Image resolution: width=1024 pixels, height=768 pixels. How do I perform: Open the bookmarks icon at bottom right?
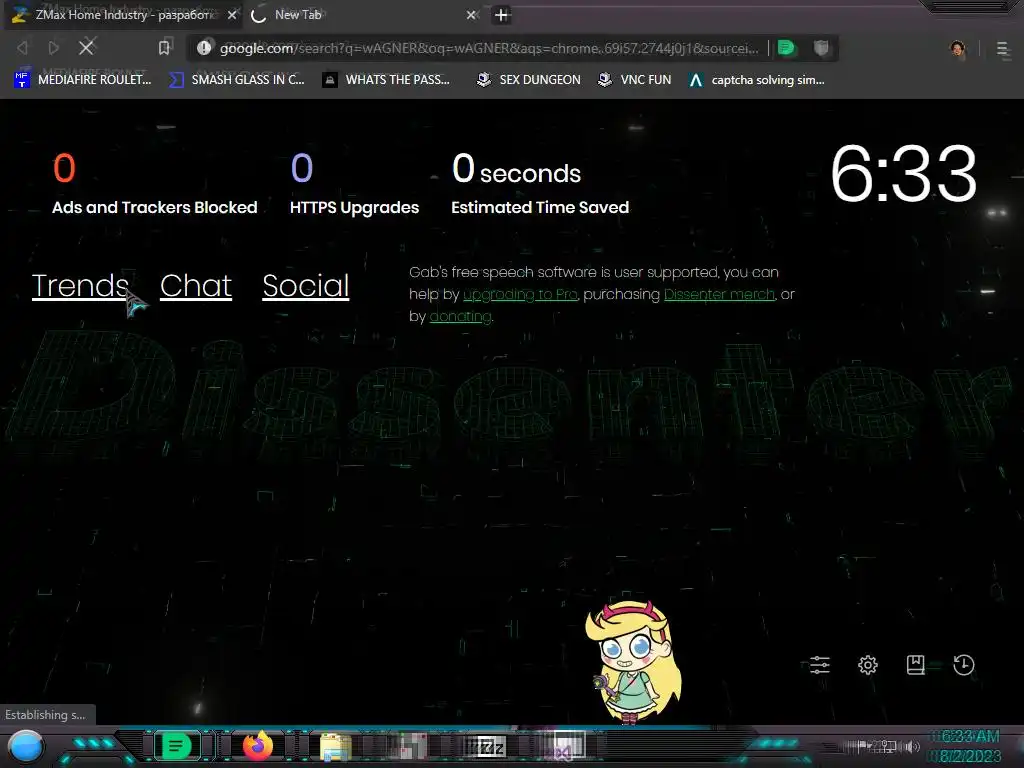[916, 665]
